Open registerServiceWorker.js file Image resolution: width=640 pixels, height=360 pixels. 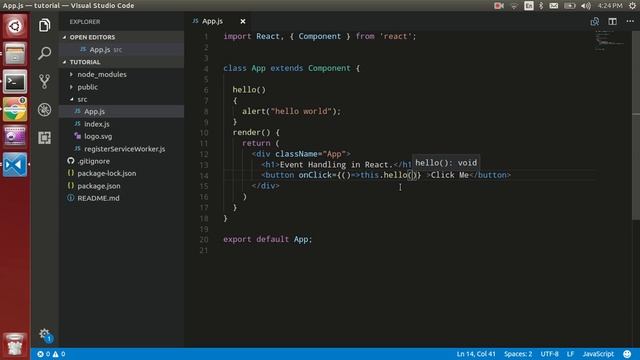pos(124,149)
